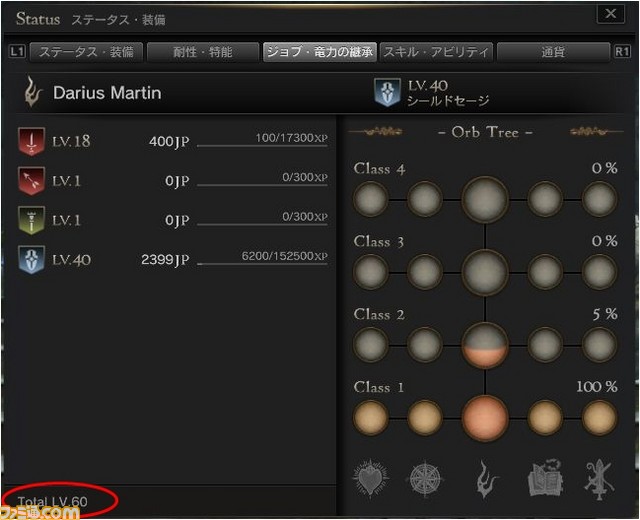Click the flame emblem beside Darius Martin

point(33,92)
